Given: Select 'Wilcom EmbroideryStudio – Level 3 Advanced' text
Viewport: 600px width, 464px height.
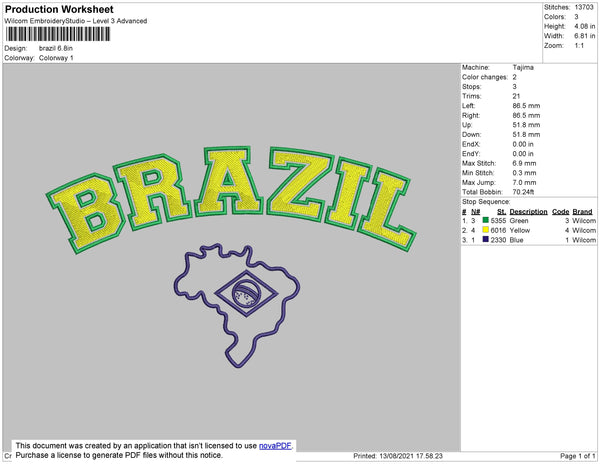Looking at the screenshot, I should [76, 21].
